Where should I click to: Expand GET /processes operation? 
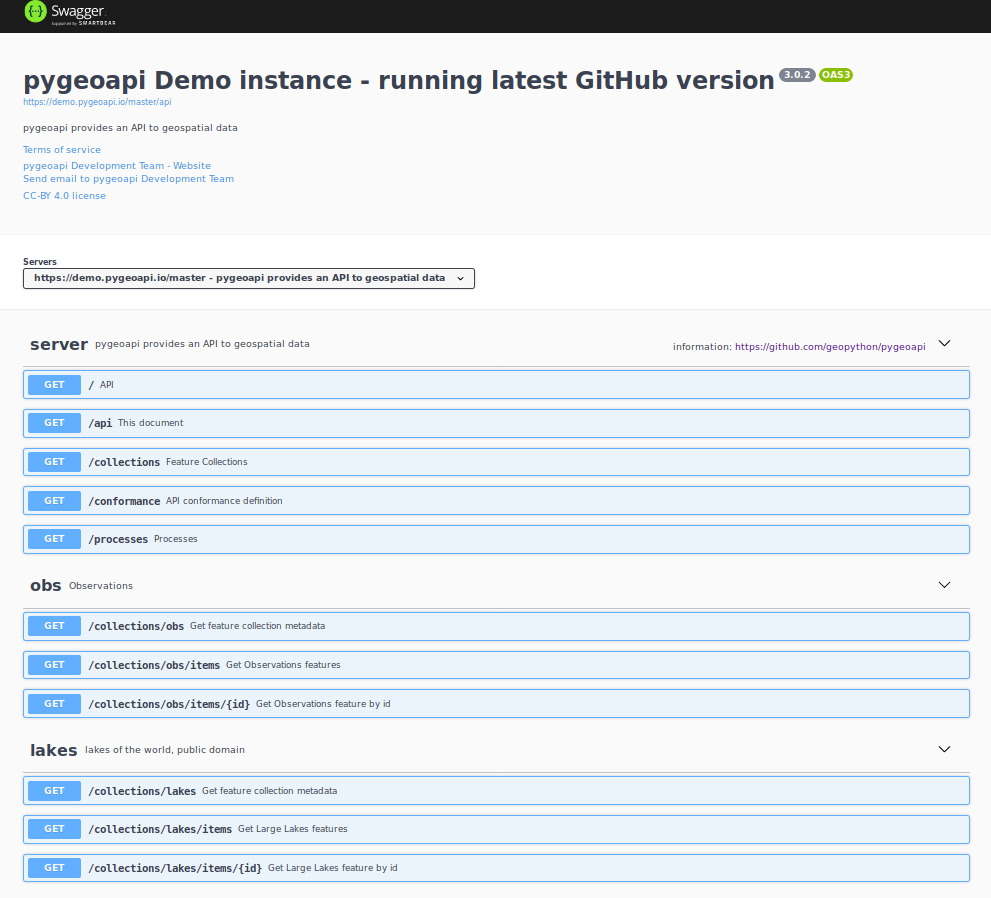tap(496, 539)
